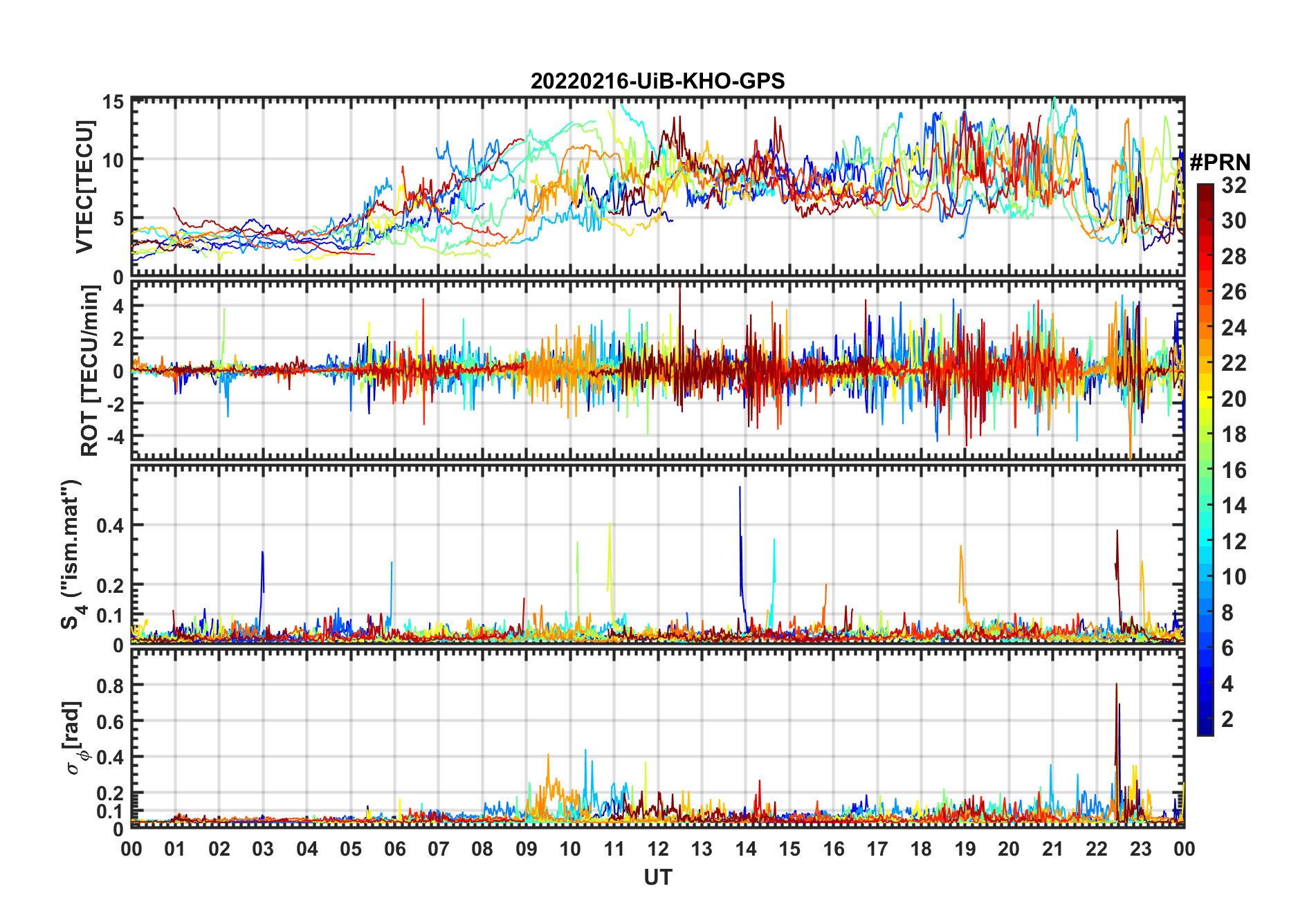Screen dimensions: 1316x920
Task: Select the UT x-axis label
Action: 657,877
